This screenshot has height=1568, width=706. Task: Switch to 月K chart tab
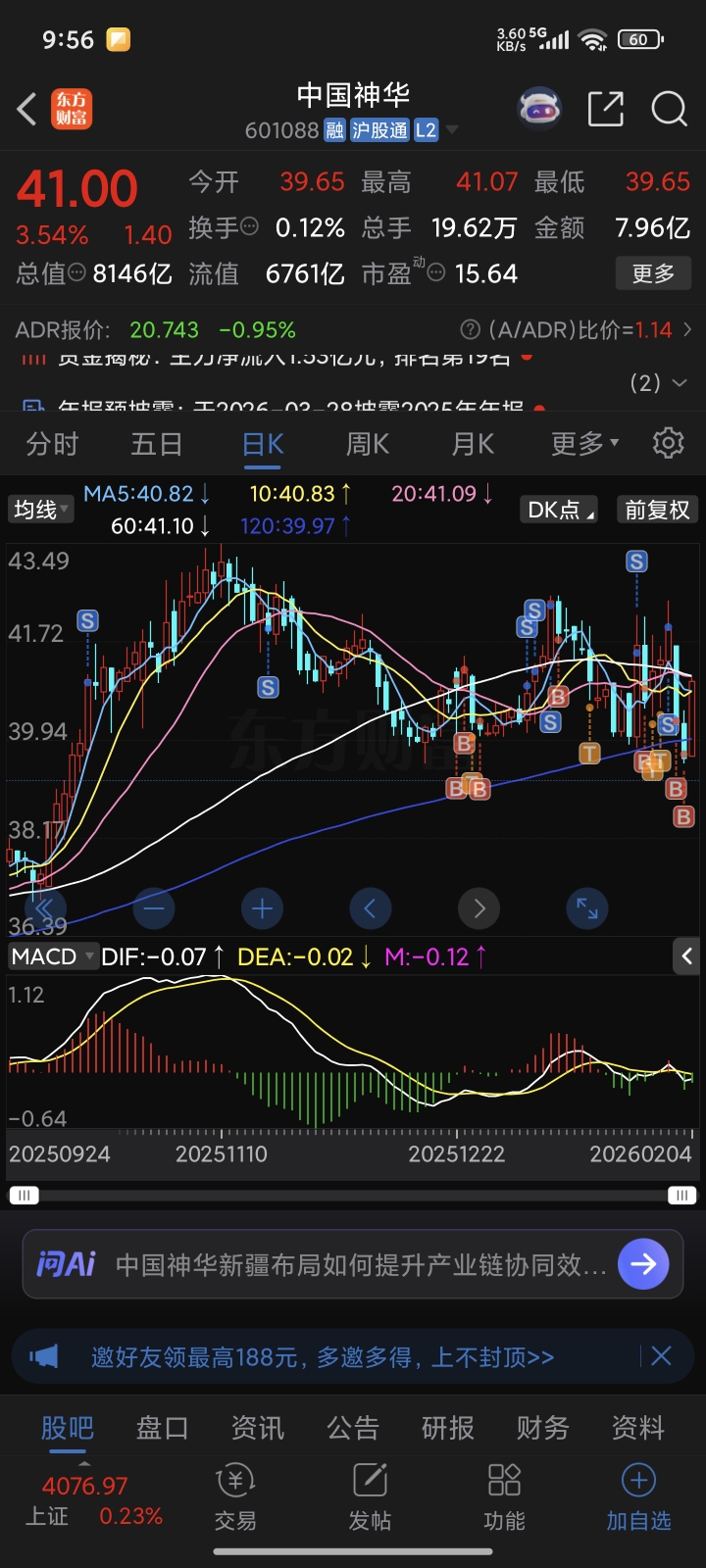pyautogui.click(x=473, y=444)
